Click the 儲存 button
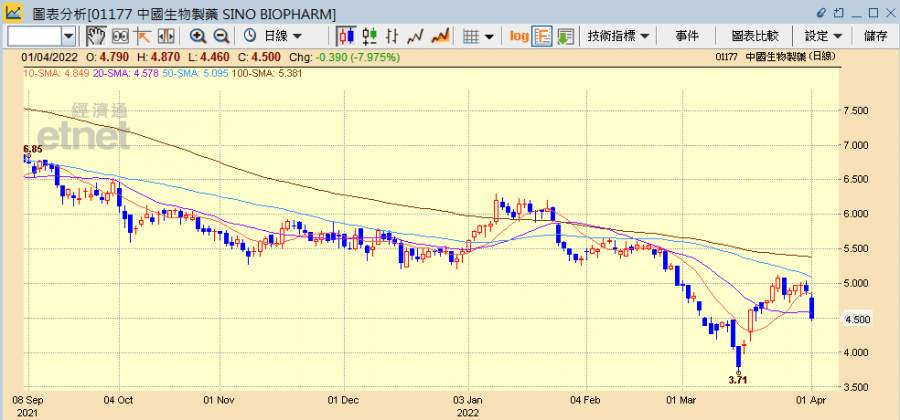This screenshot has width=900, height=420. (875, 36)
